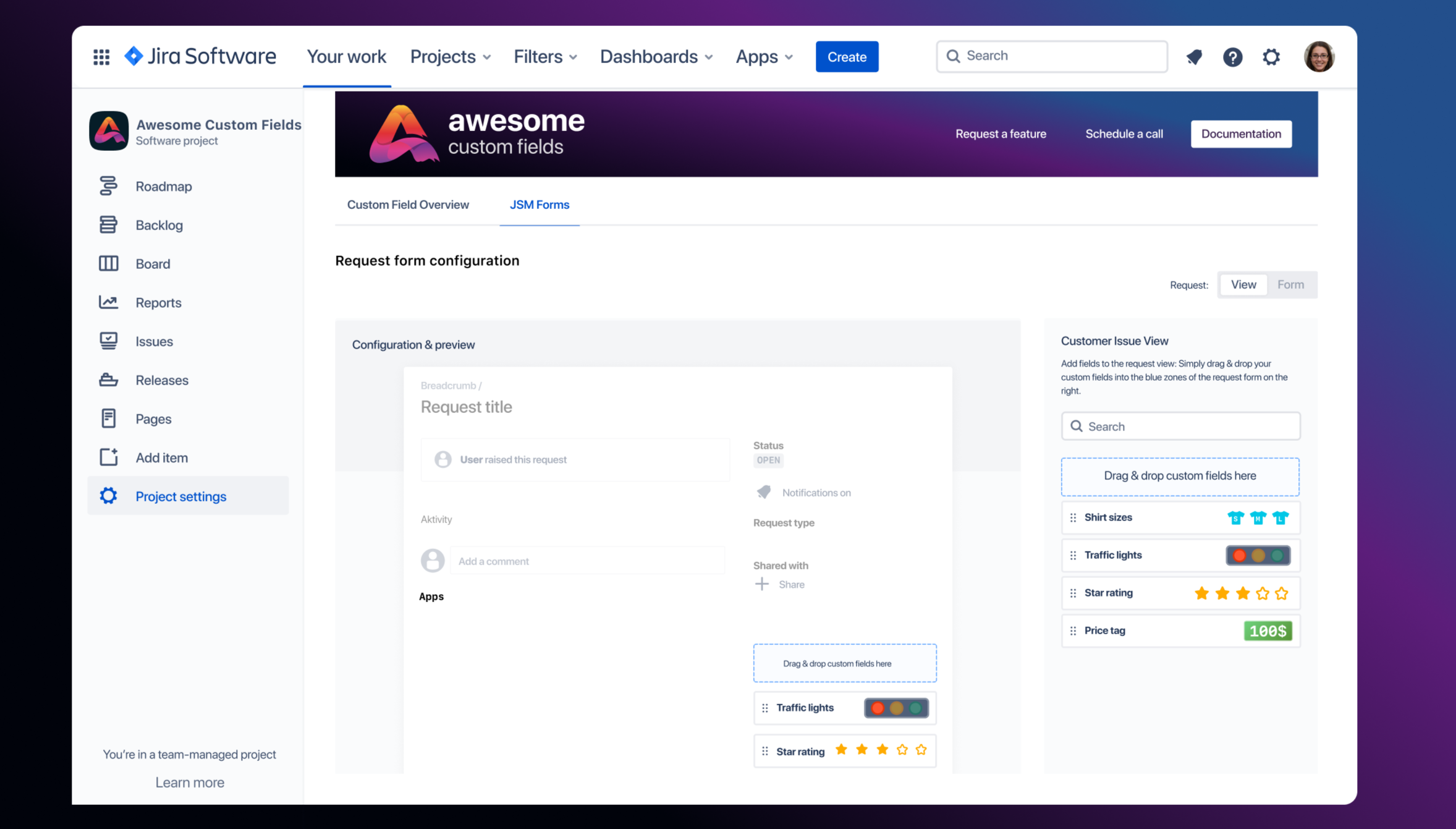Open the help question mark icon

[x=1232, y=57]
